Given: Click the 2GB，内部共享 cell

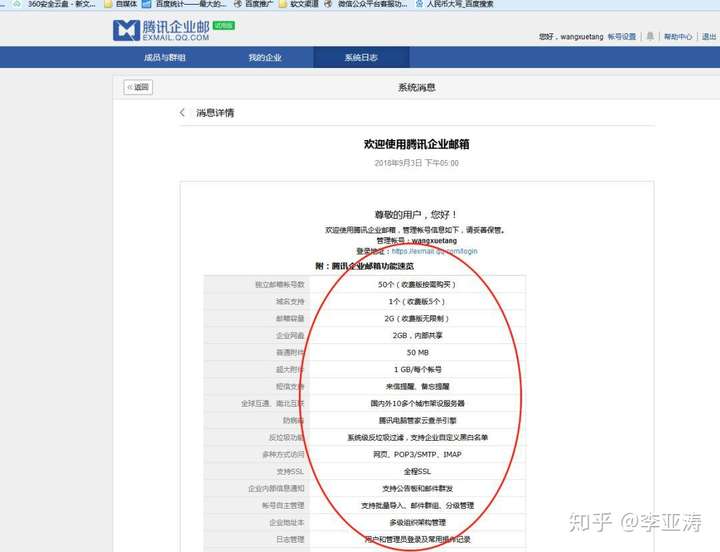Looking at the screenshot, I should click(417, 336).
